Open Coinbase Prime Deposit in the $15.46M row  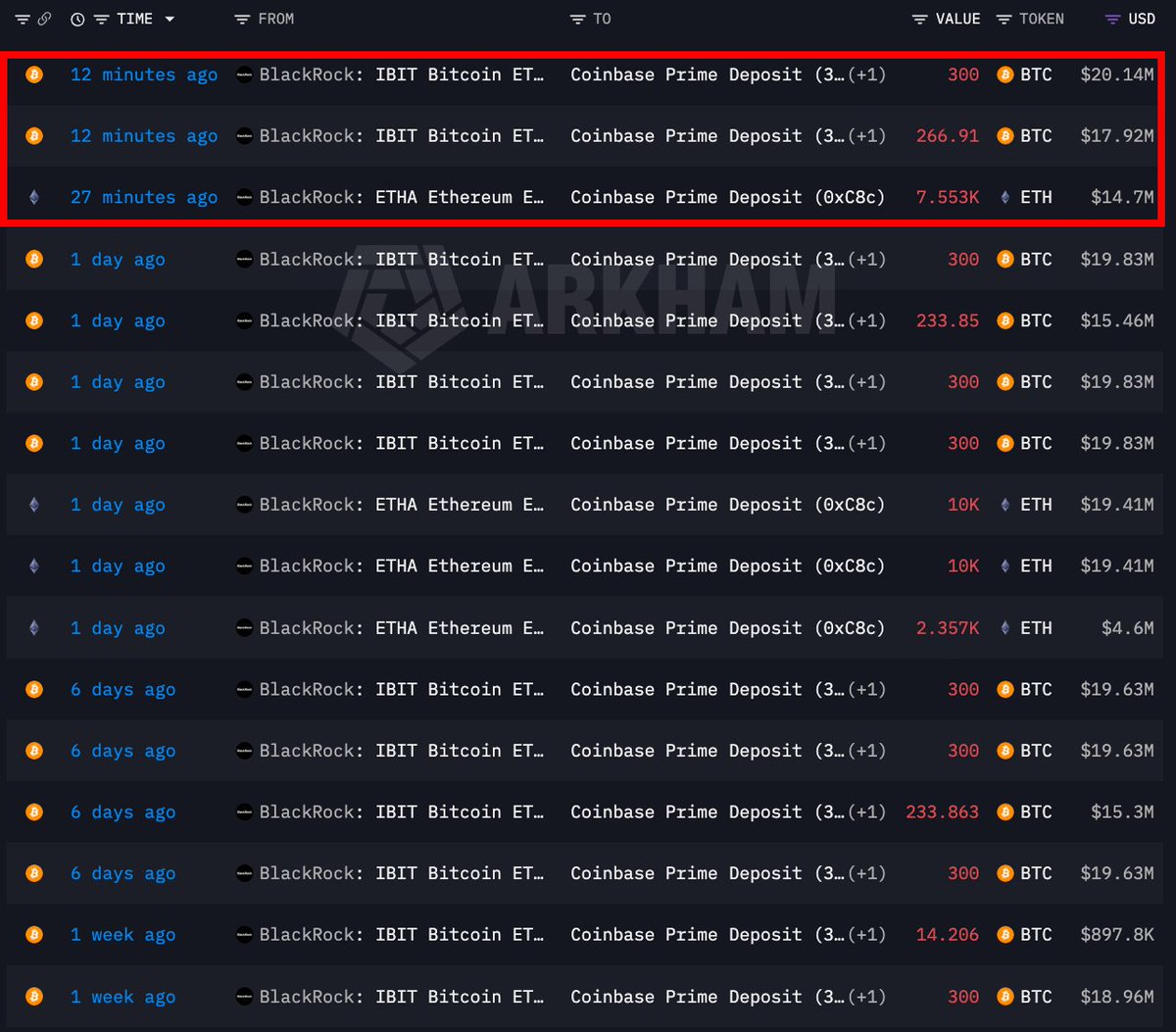(x=707, y=320)
